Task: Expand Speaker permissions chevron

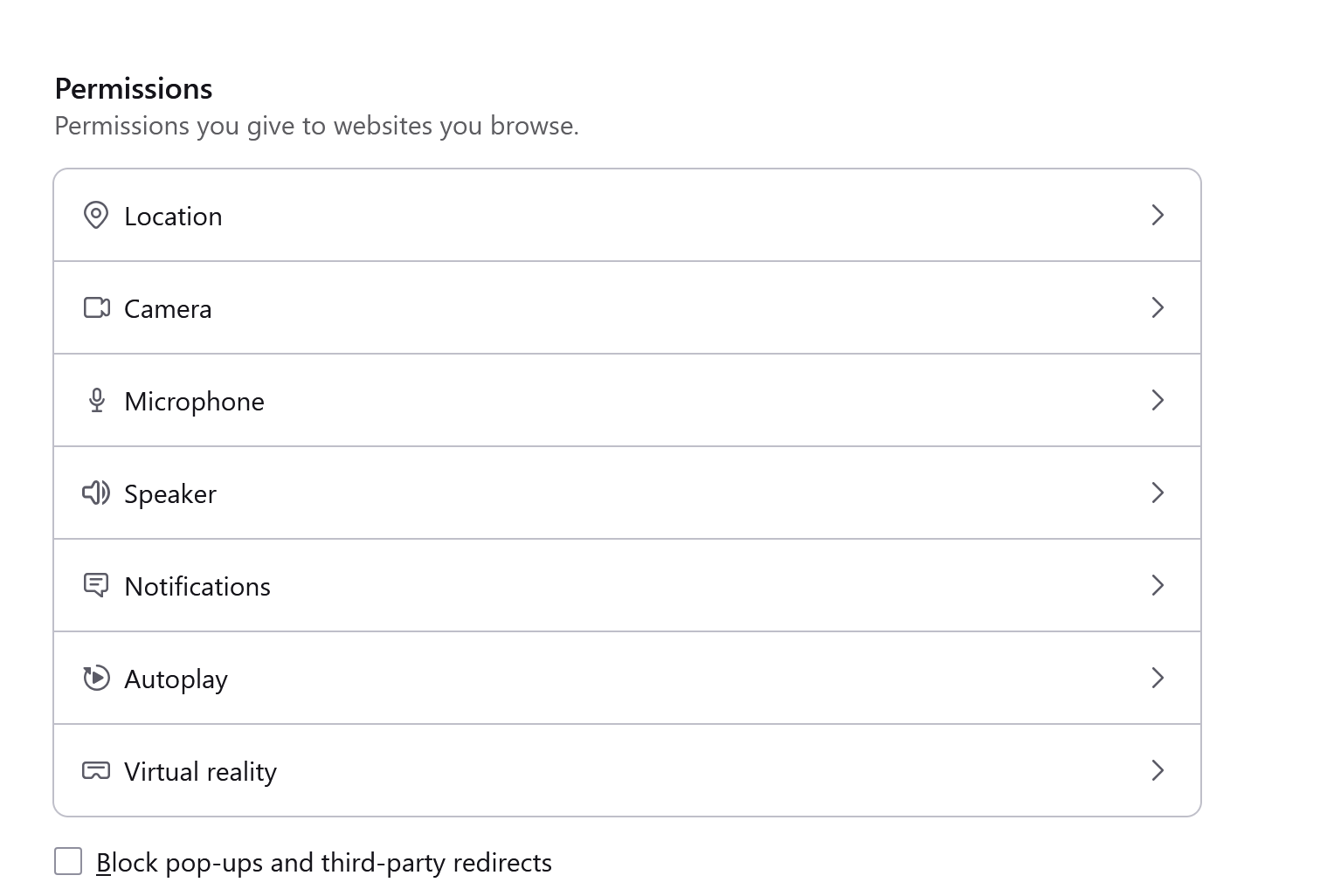Action: pyautogui.click(x=1158, y=493)
